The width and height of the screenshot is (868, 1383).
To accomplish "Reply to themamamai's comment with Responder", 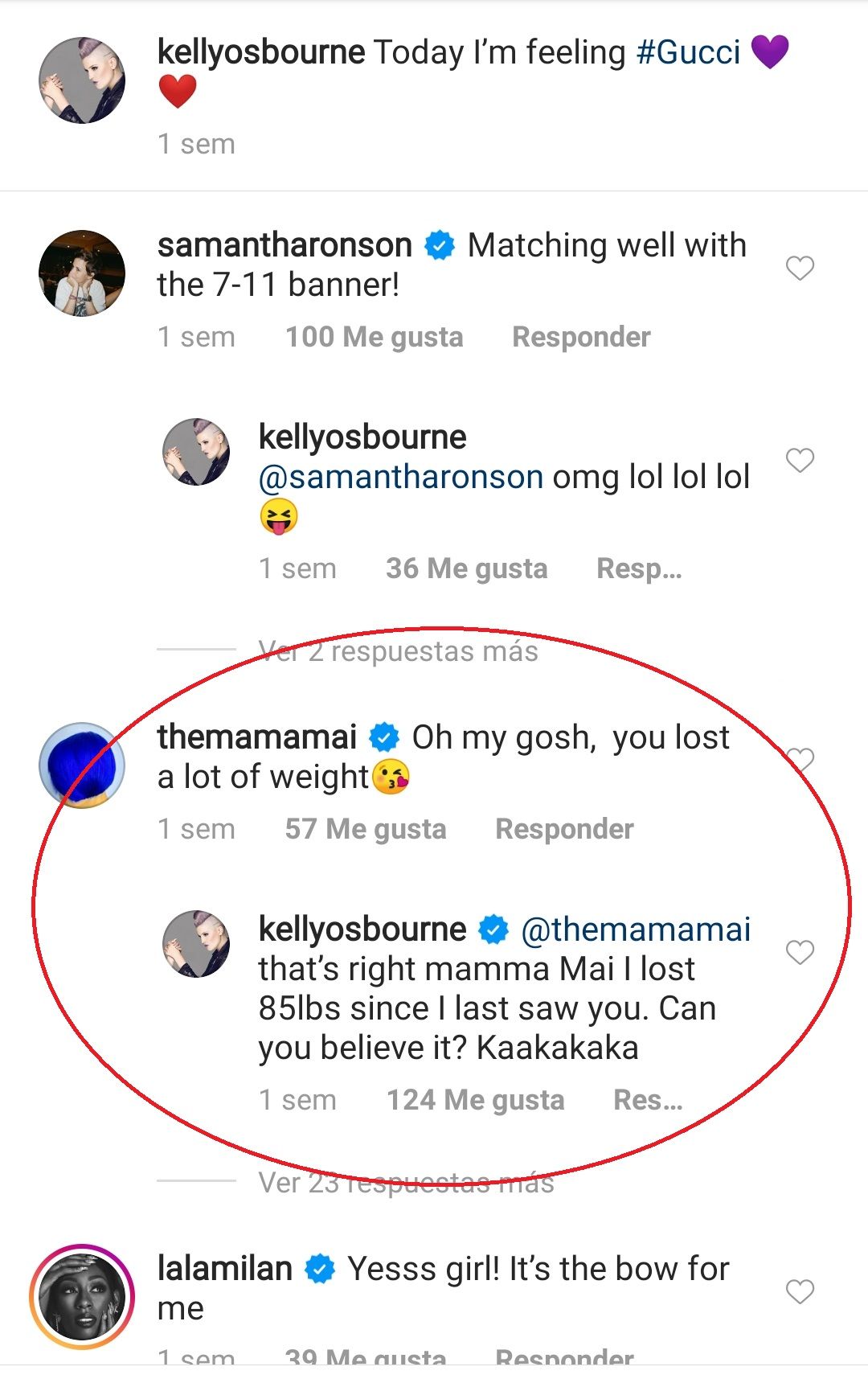I will [x=564, y=829].
